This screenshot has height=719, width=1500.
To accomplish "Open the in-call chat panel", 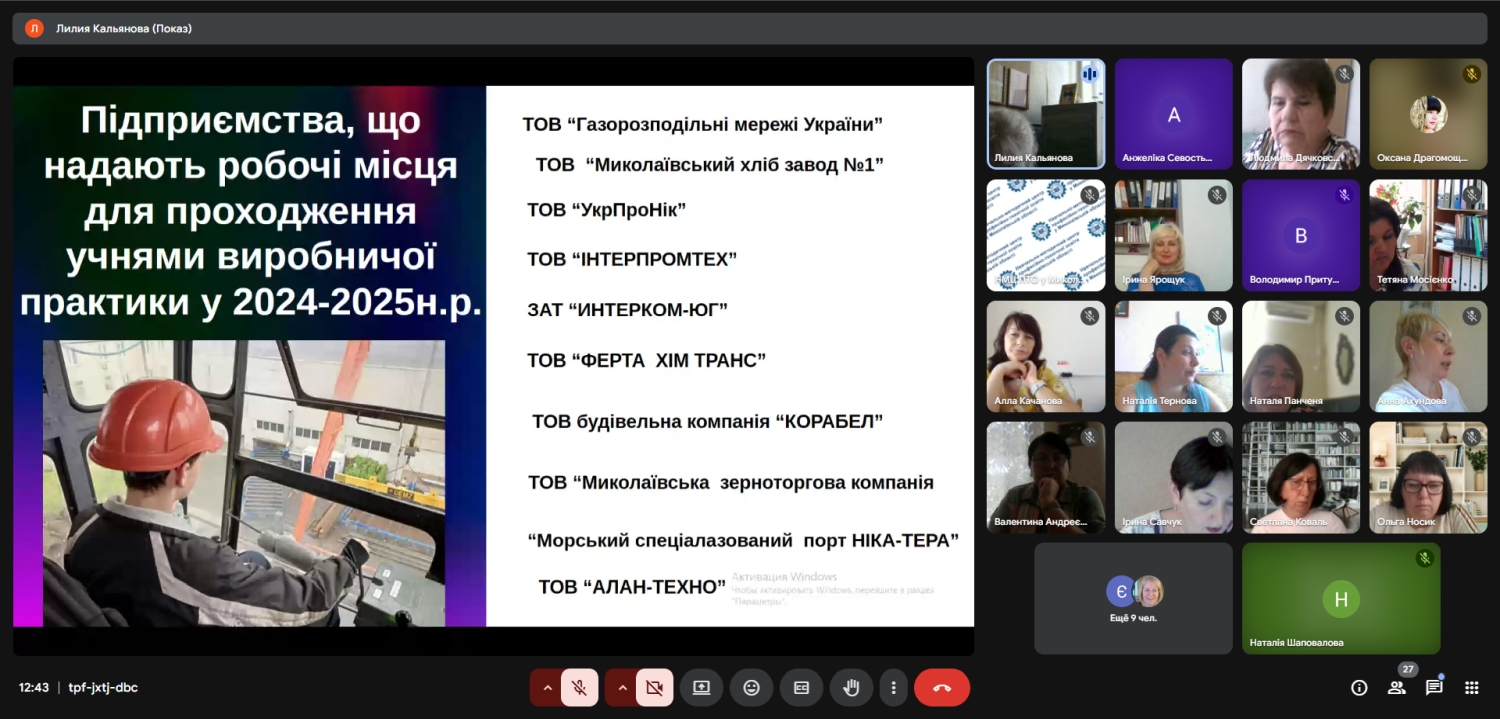I will coord(1434,688).
